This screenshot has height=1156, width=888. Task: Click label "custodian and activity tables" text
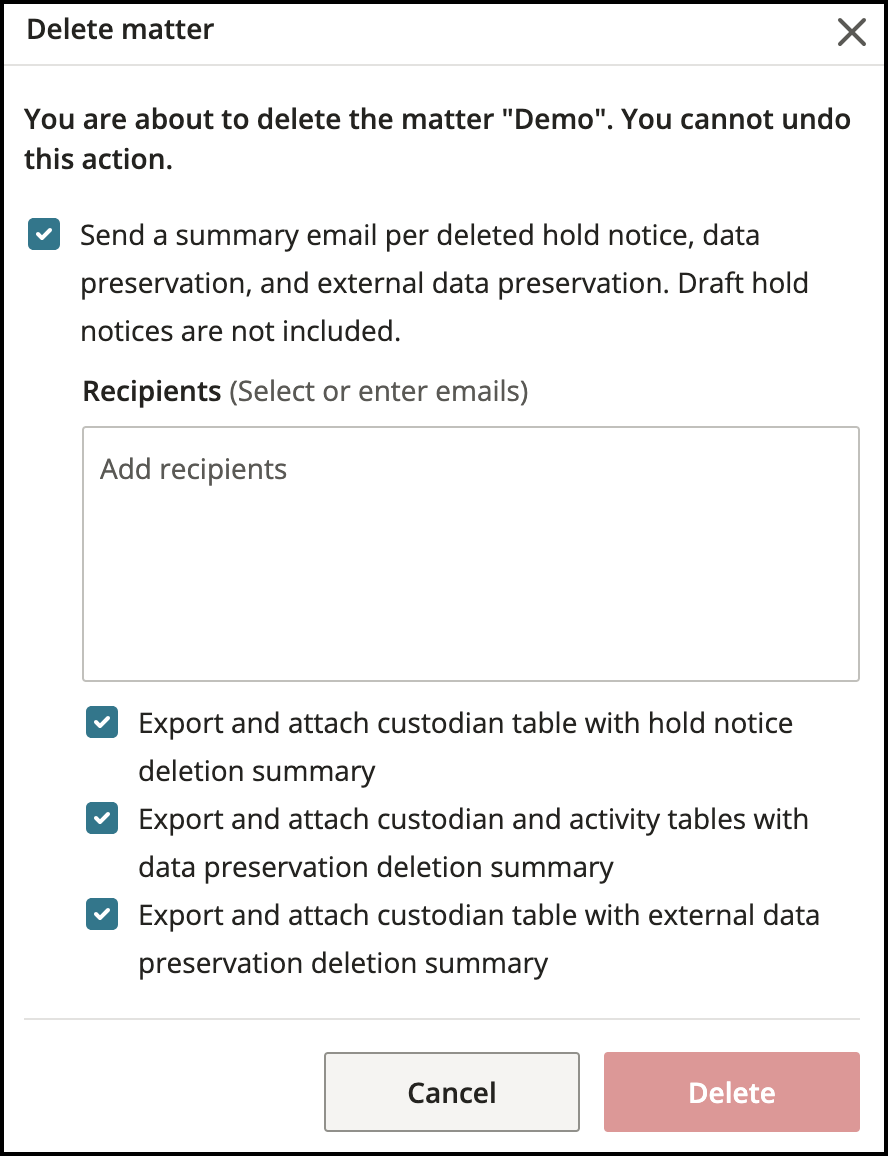pyautogui.click(x=561, y=819)
